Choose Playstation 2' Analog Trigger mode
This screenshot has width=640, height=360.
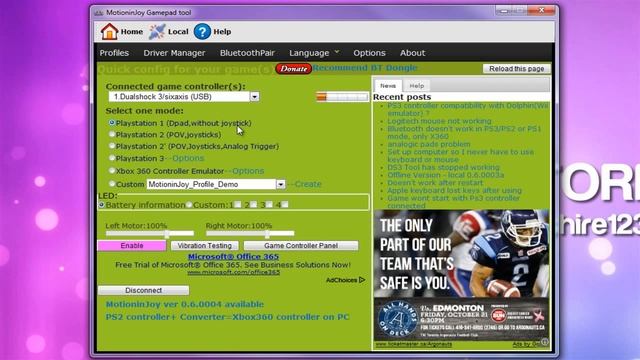pyautogui.click(x=111, y=146)
